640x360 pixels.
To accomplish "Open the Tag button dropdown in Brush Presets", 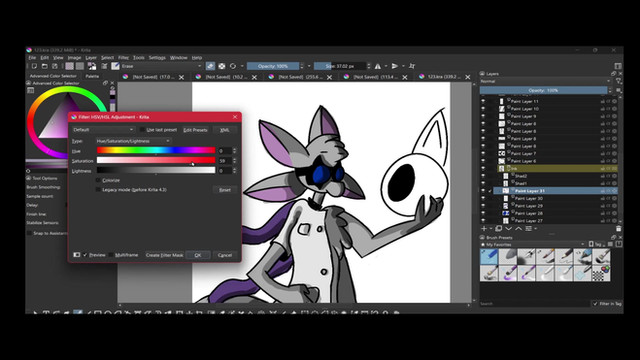I will (x=597, y=244).
